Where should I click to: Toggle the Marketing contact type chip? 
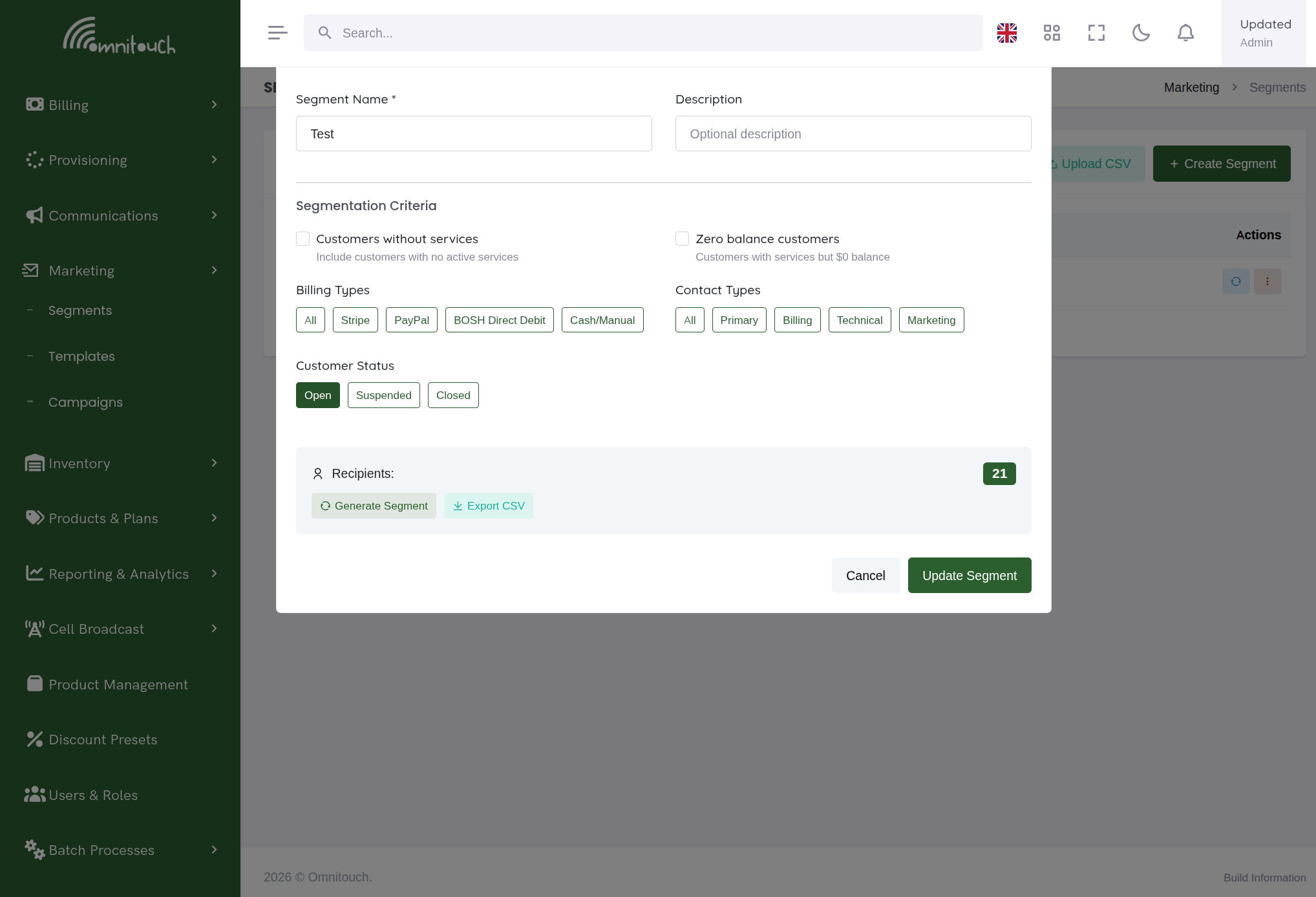(x=931, y=320)
